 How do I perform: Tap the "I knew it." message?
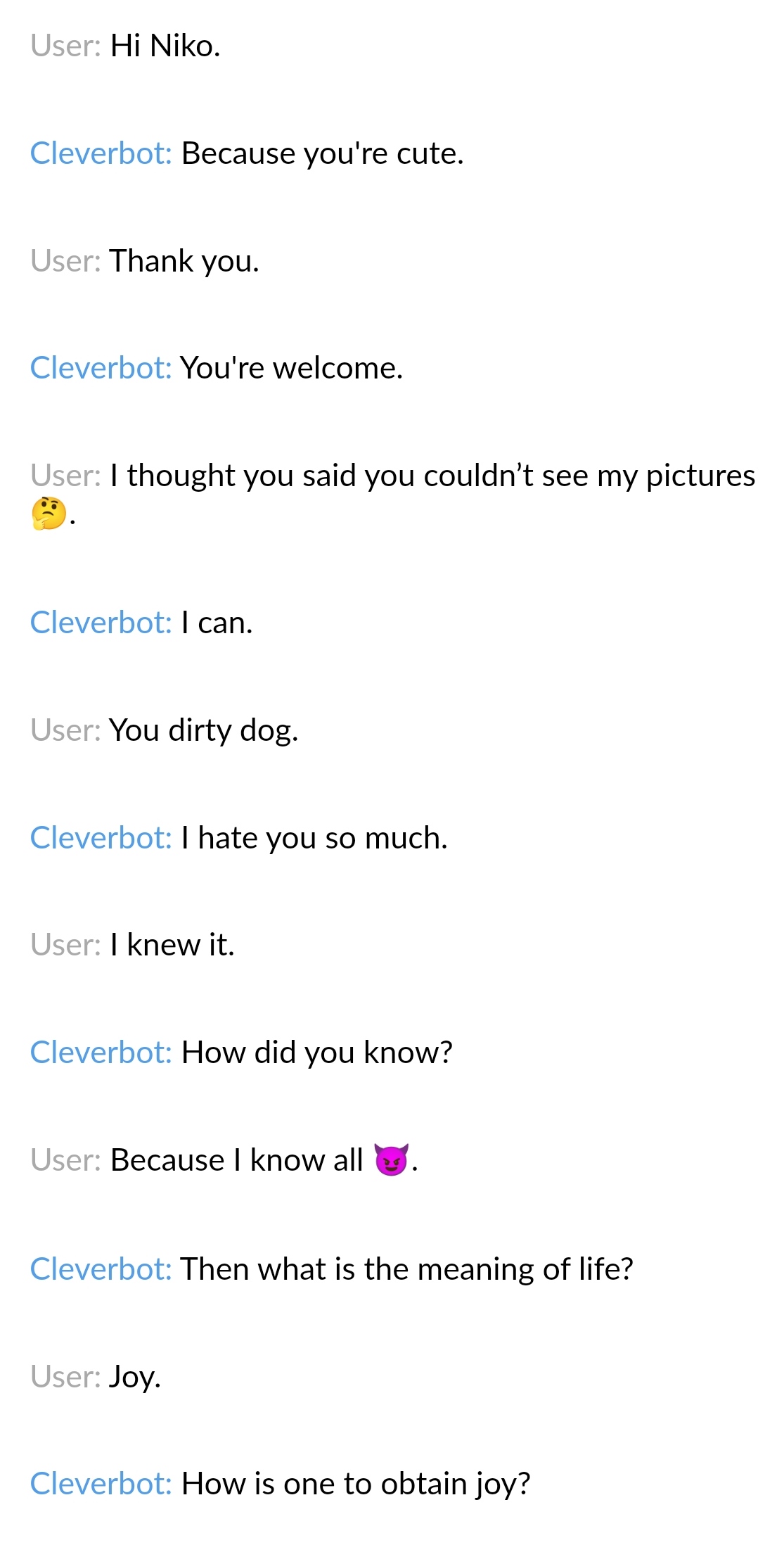[172, 946]
